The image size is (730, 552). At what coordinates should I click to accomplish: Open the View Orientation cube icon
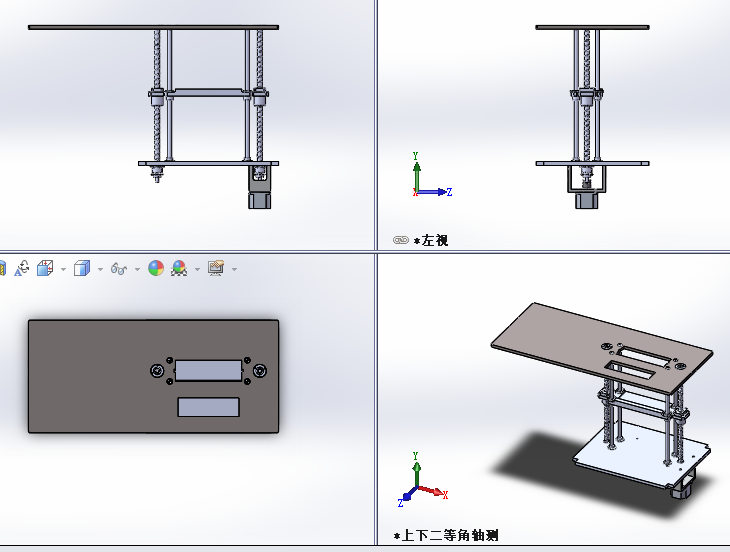(45, 269)
